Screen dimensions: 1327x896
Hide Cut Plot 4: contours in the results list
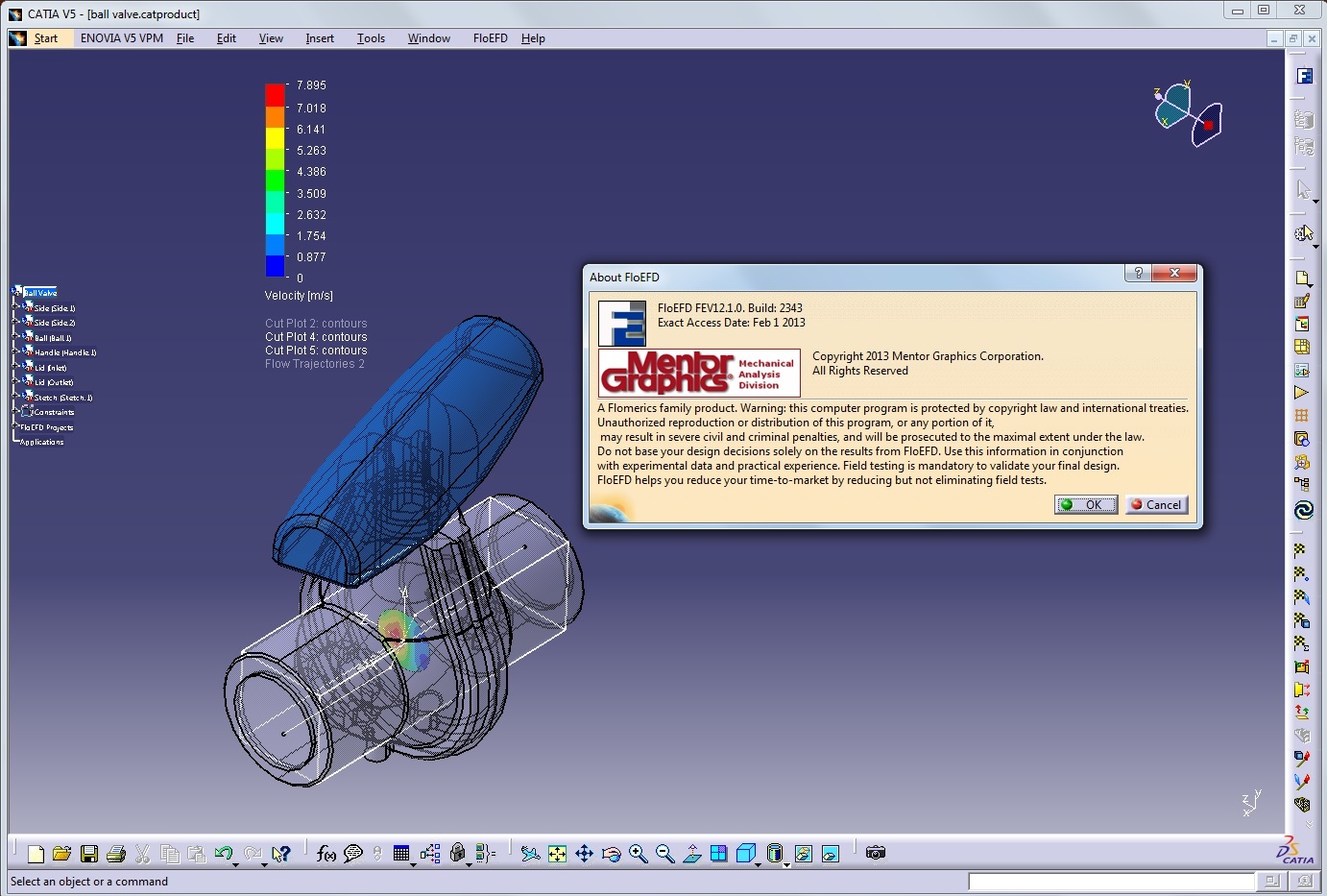pos(316,336)
